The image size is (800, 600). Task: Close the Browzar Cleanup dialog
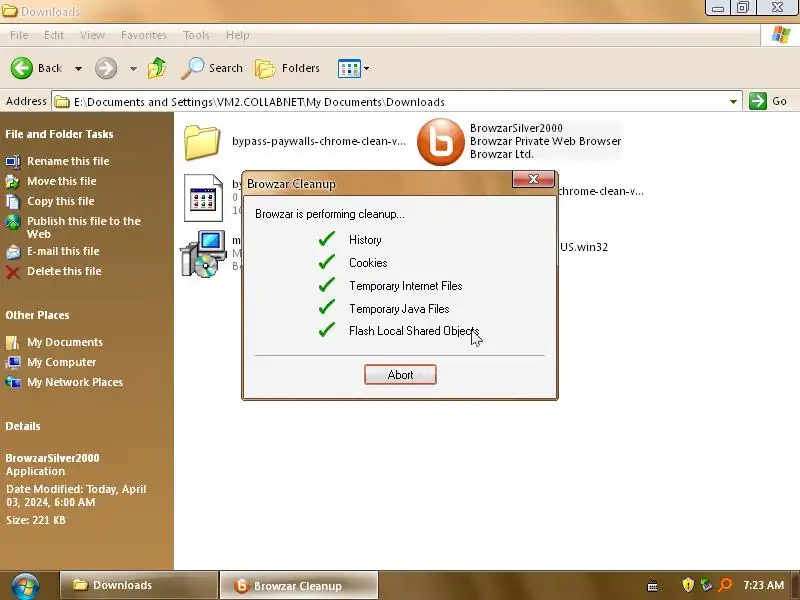(x=533, y=179)
